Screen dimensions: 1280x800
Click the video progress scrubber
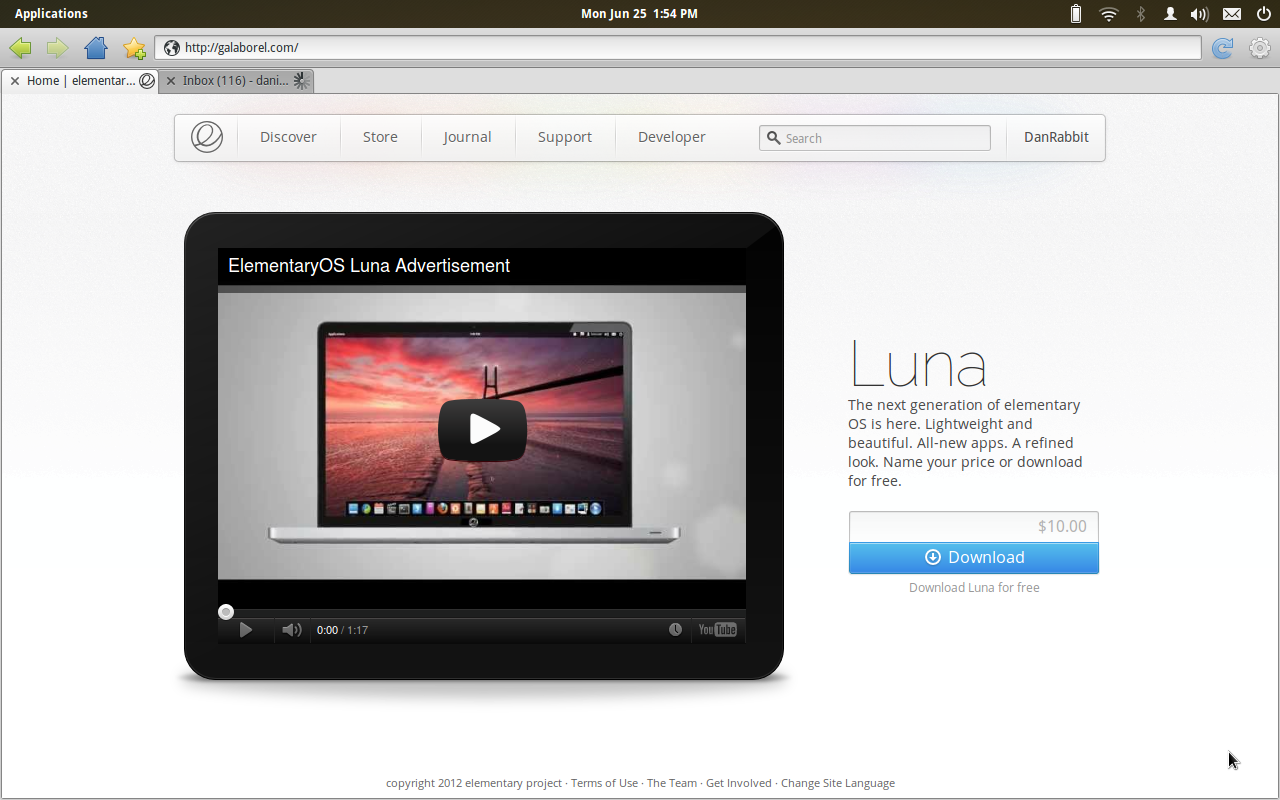click(x=226, y=612)
